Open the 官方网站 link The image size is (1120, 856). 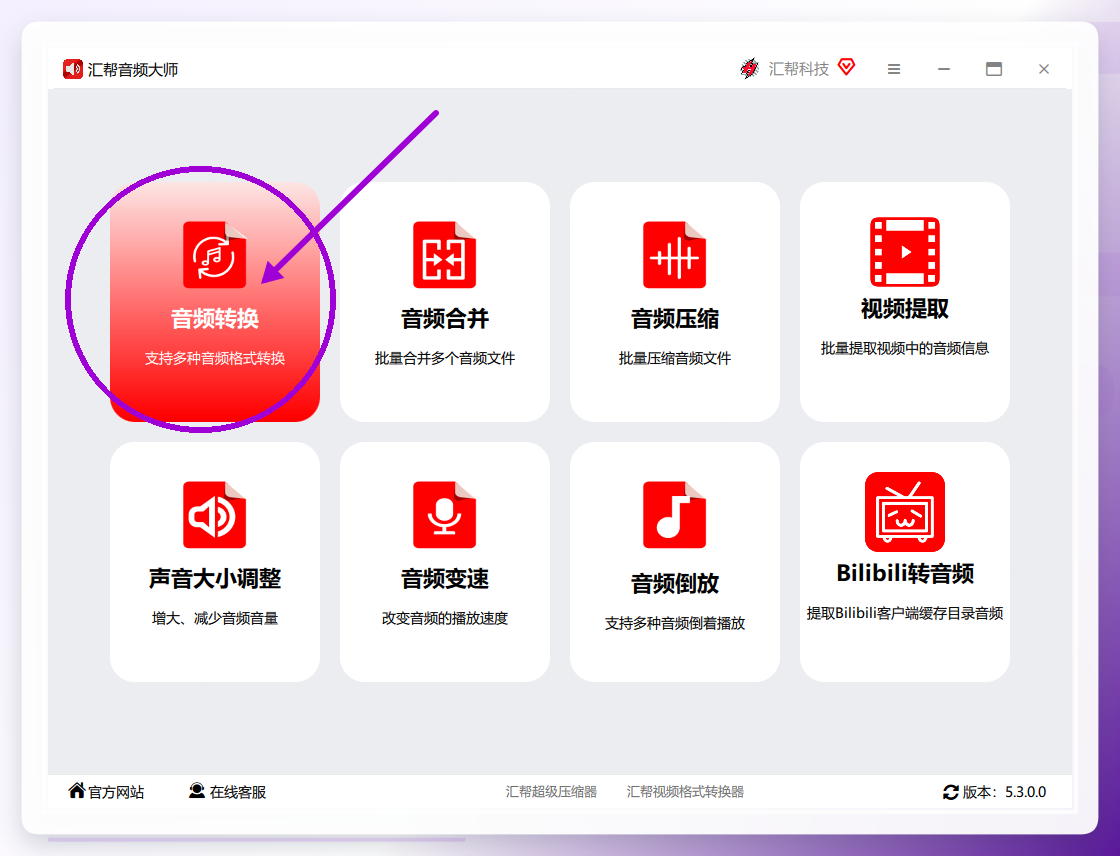116,792
